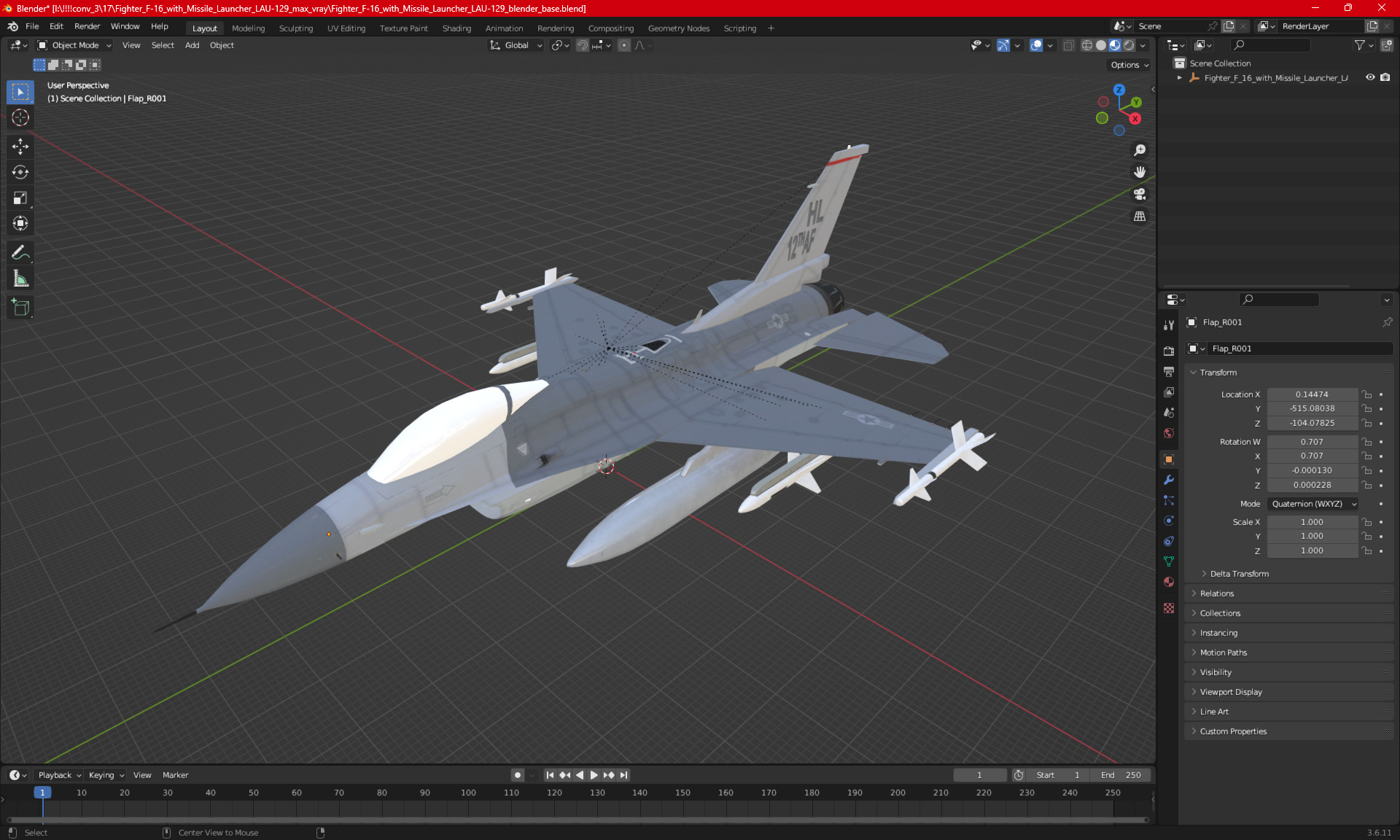Open the Render menu
The width and height of the screenshot is (1400, 840).
pos(87,26)
